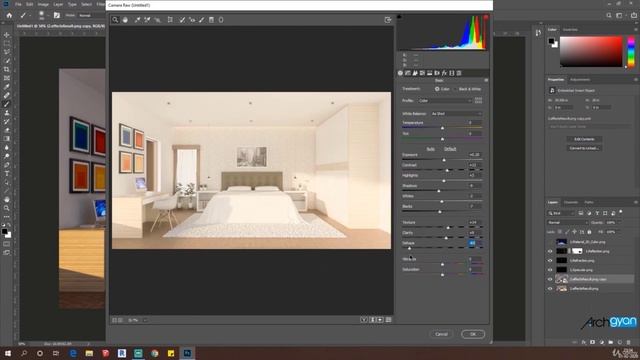The height and width of the screenshot is (360, 640).
Task: Select the Transform tool in Camera Raw toolbar
Action: (x=170, y=20)
